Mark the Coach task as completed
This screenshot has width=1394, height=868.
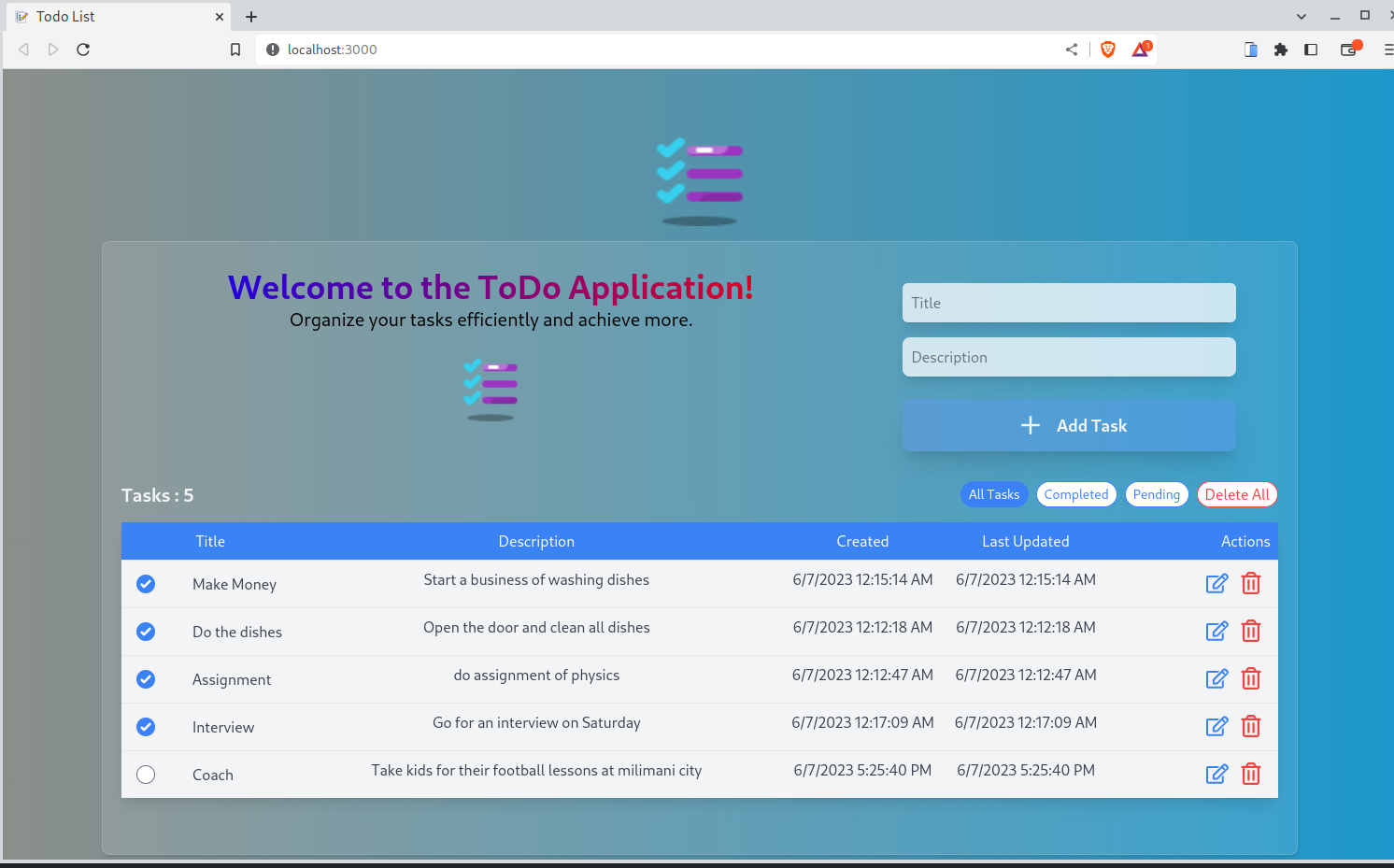(x=146, y=774)
